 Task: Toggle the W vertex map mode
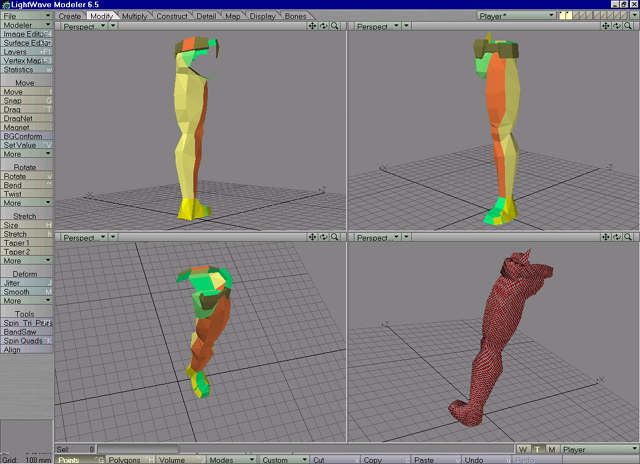[x=523, y=449]
